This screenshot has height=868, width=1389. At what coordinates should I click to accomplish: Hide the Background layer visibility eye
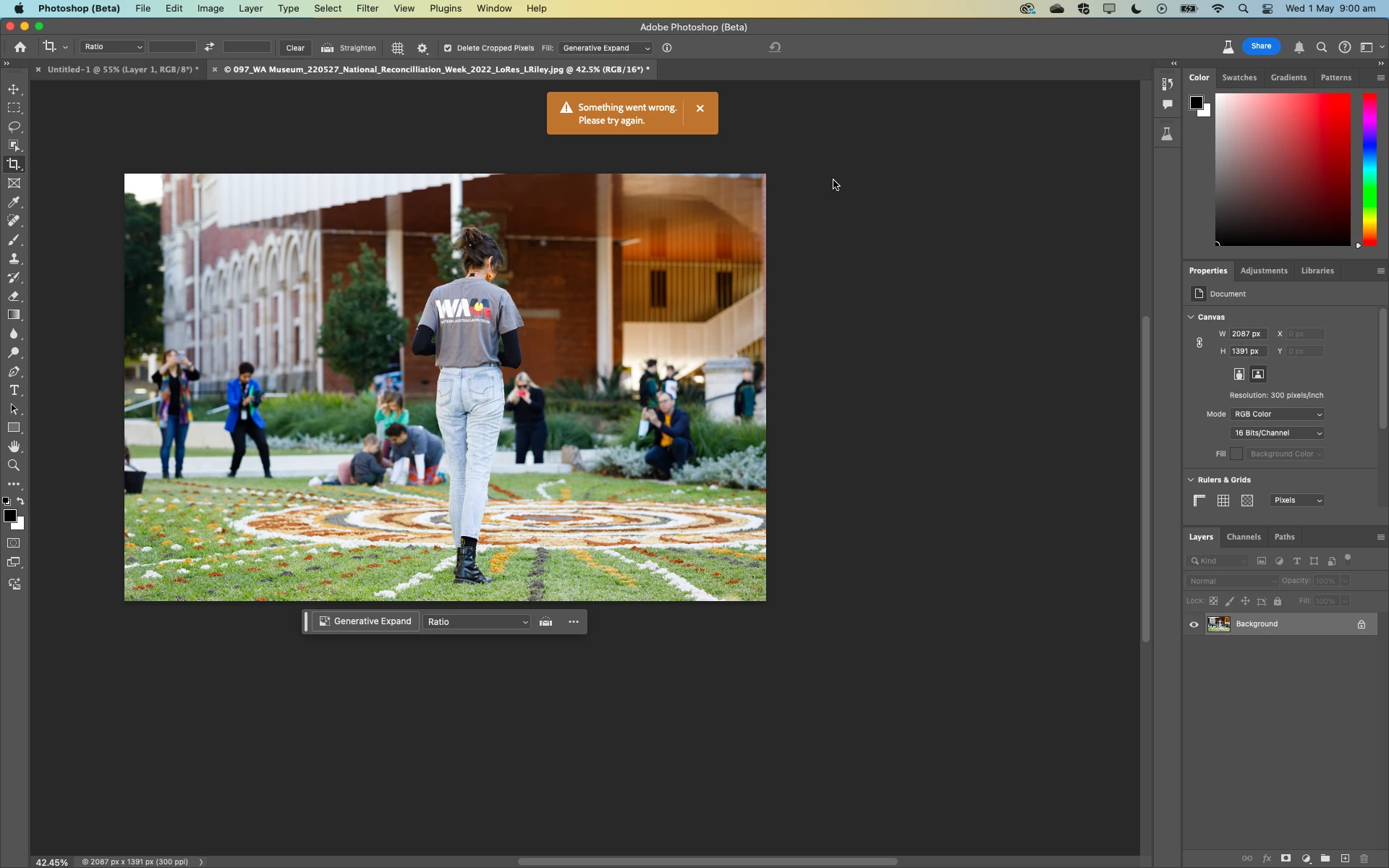(1194, 624)
